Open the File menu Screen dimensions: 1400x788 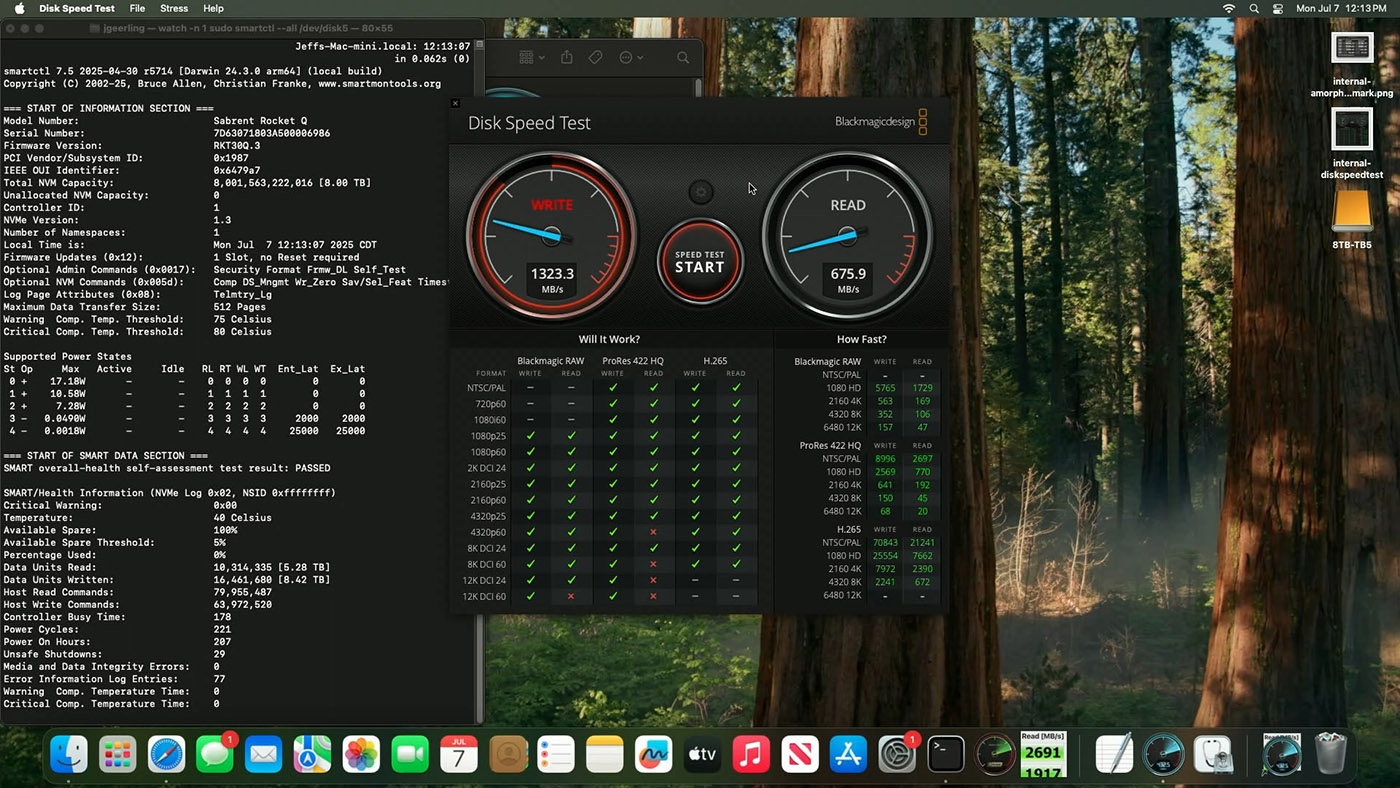point(138,8)
